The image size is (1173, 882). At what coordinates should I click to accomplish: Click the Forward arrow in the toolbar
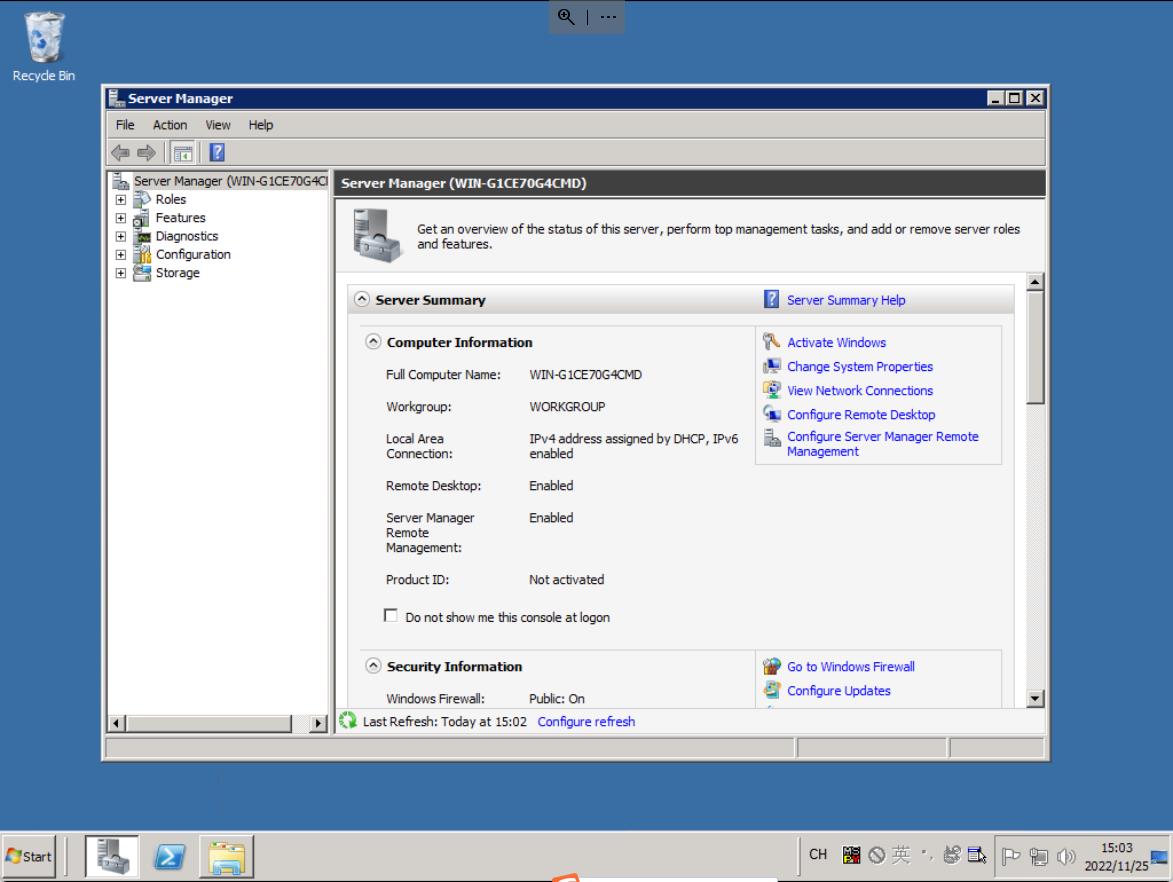pos(147,153)
